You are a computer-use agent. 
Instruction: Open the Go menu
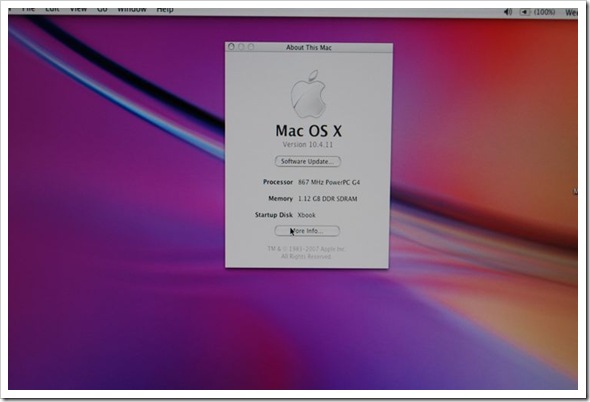click(x=102, y=10)
